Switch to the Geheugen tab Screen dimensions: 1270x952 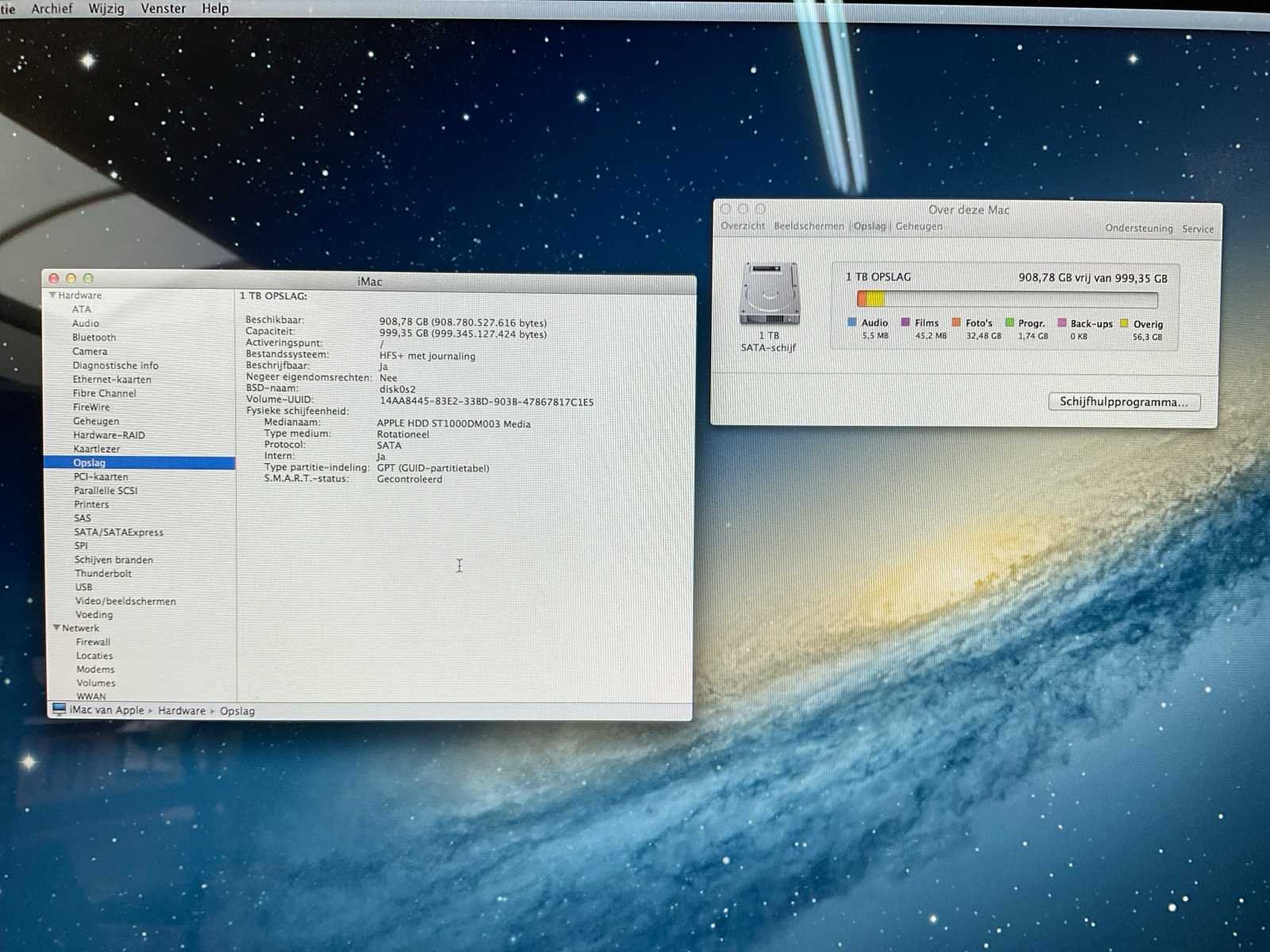[x=918, y=227]
